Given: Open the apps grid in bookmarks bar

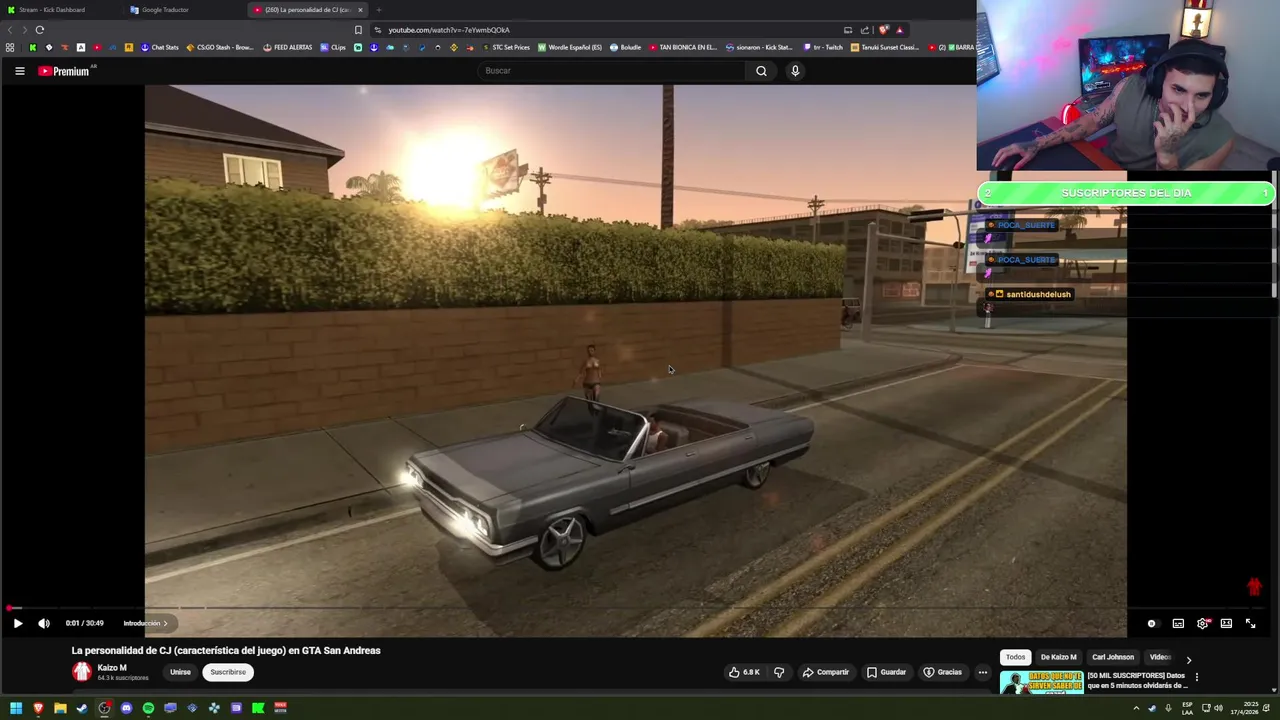Looking at the screenshot, I should (10, 47).
